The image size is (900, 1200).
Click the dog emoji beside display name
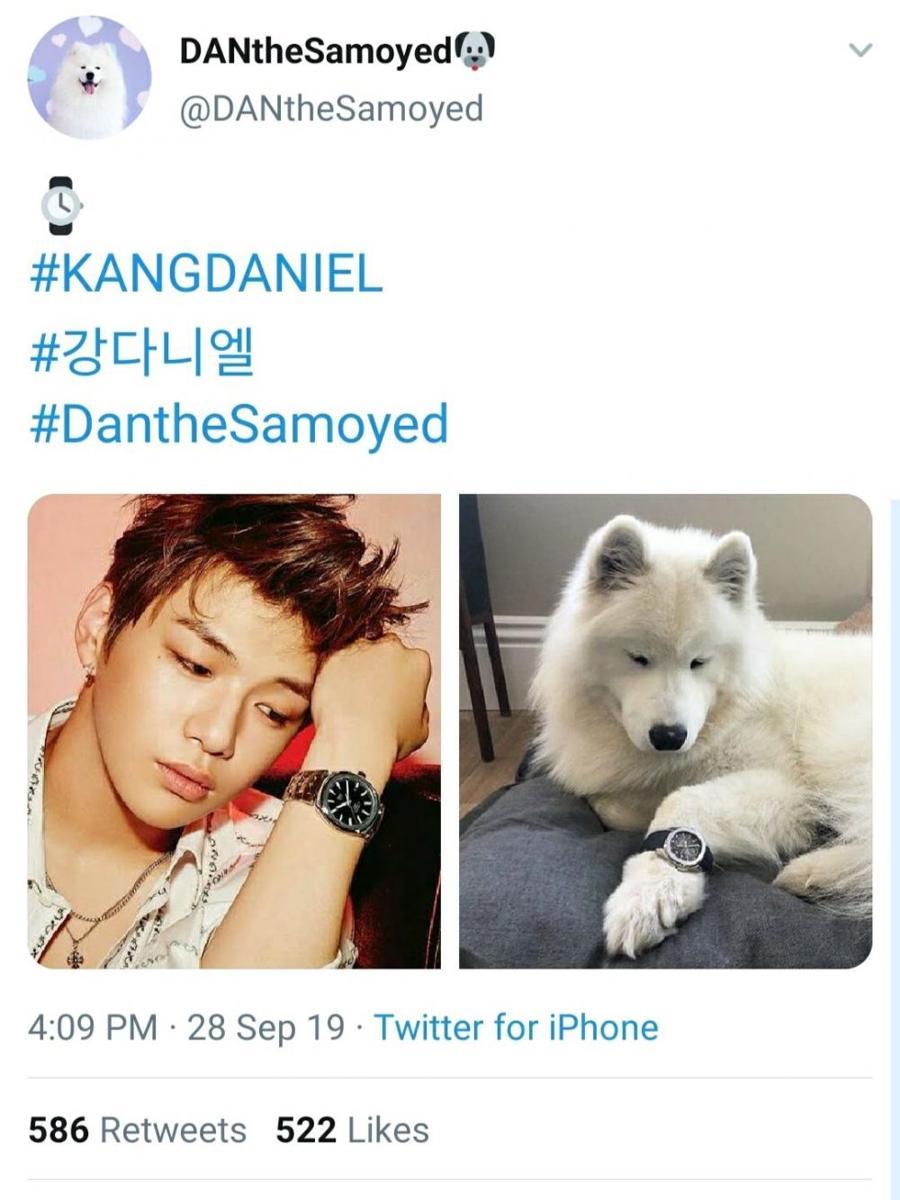click(475, 50)
